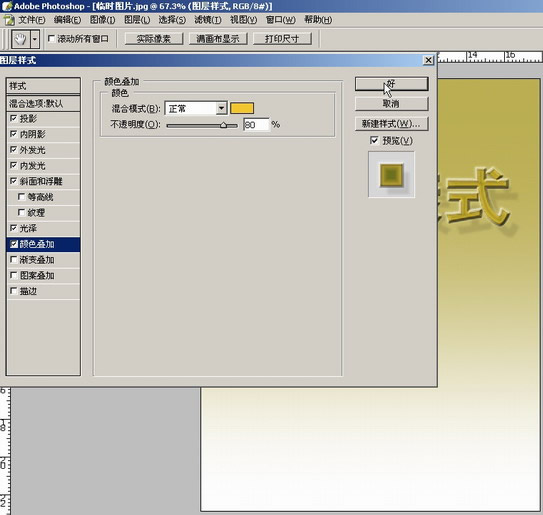Click the orange overlay color swatch

tap(242, 108)
